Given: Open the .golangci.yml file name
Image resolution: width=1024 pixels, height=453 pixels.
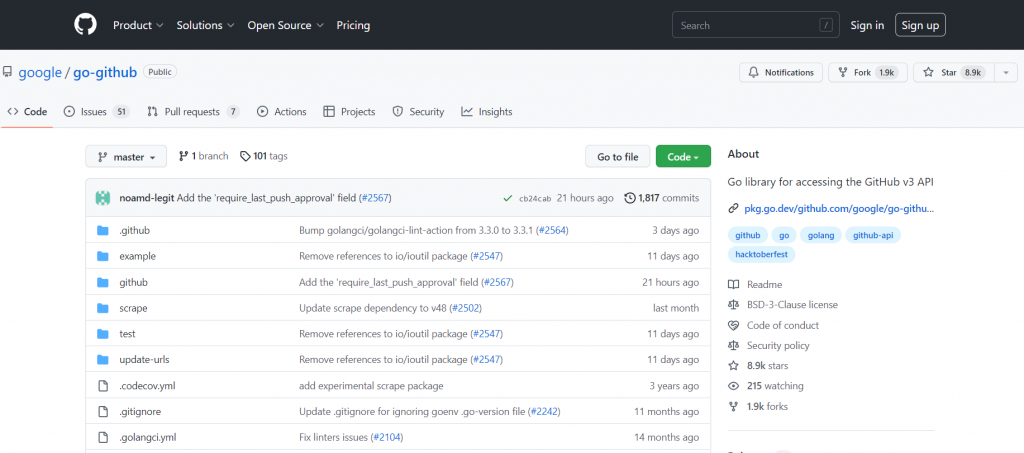Looking at the screenshot, I should (148, 437).
